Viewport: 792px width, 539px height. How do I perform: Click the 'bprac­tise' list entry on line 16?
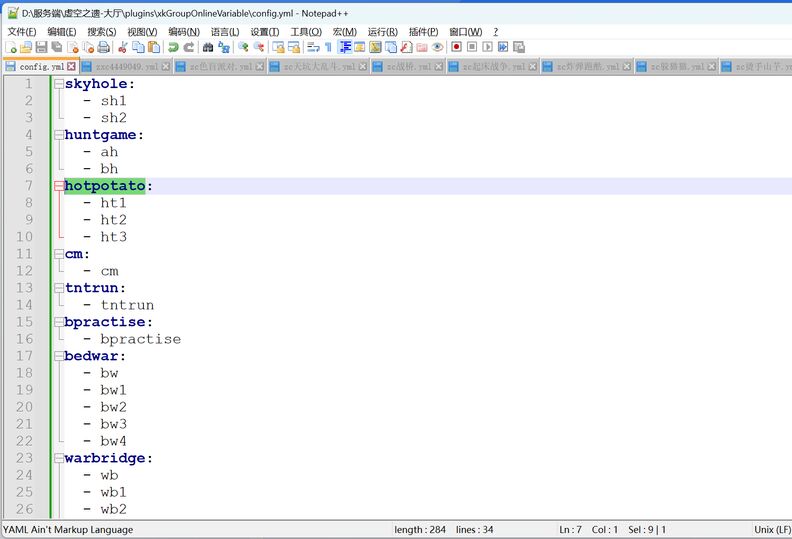(140, 339)
